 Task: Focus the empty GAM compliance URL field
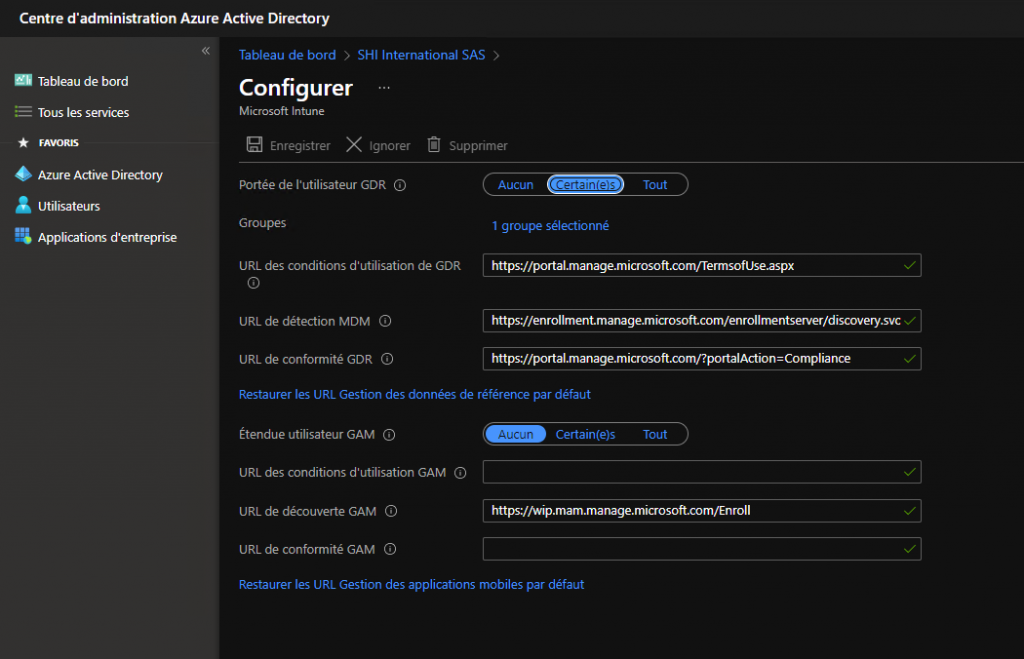pos(702,549)
